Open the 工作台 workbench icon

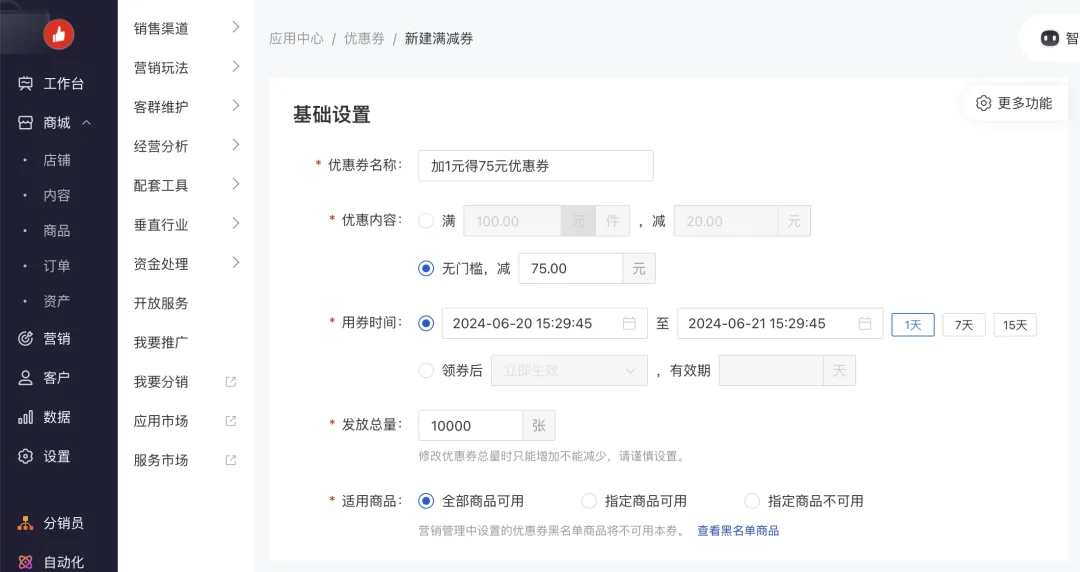26,84
